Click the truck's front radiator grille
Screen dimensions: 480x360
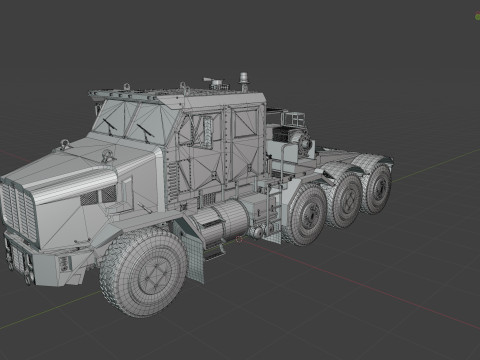pyautogui.click(x=19, y=211)
